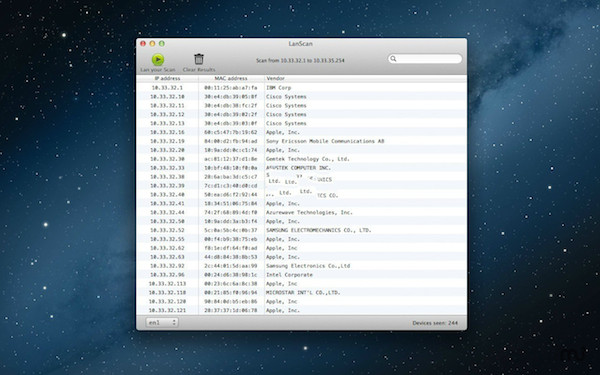Viewport: 600px width, 375px height.
Task: Click MAC address 10:34:51:06:75:84
Action: tap(231, 204)
